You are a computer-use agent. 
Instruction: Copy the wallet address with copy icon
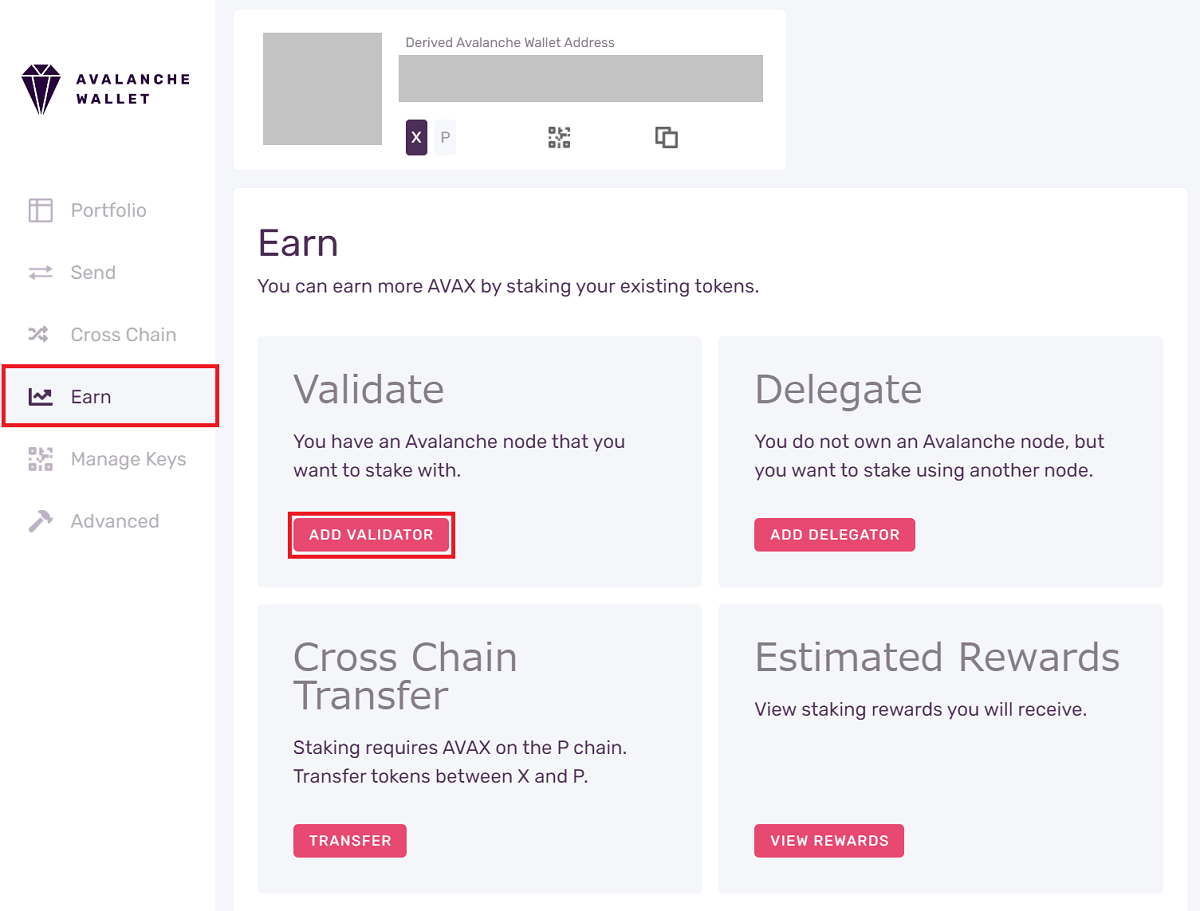point(666,138)
